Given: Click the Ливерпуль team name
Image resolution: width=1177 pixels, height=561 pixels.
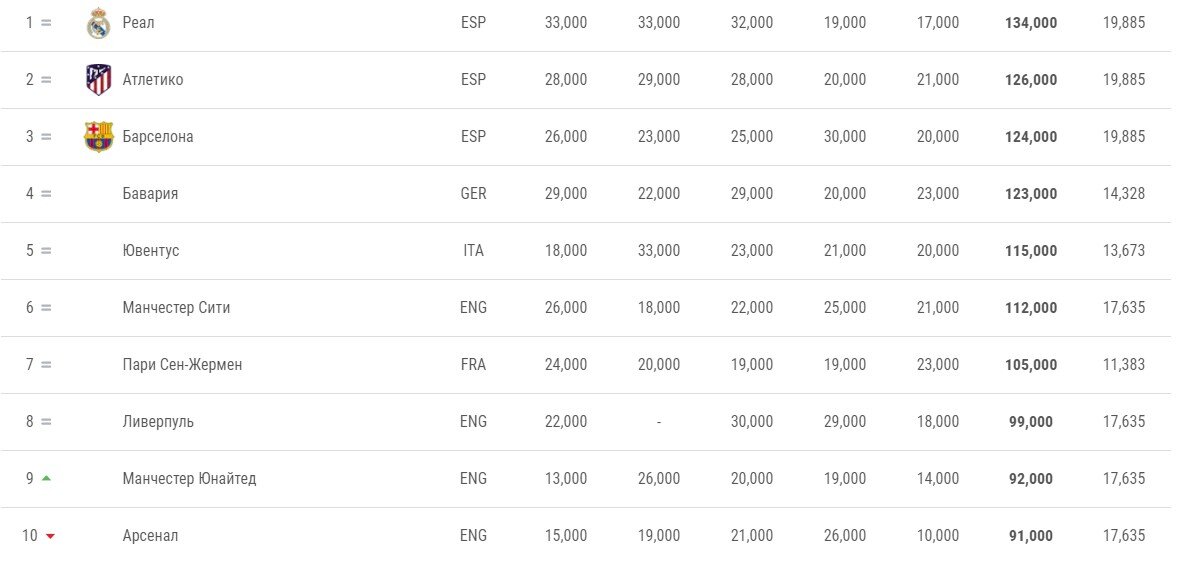Looking at the screenshot, I should [x=158, y=422].
